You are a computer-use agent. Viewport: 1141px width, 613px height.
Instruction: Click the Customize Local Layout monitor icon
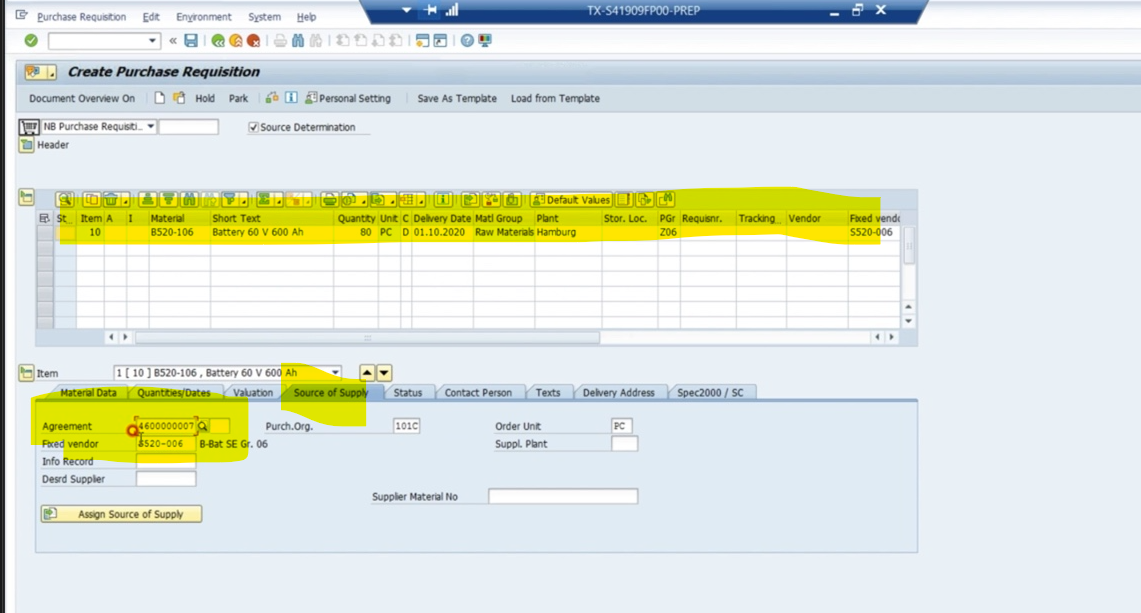click(x=485, y=41)
